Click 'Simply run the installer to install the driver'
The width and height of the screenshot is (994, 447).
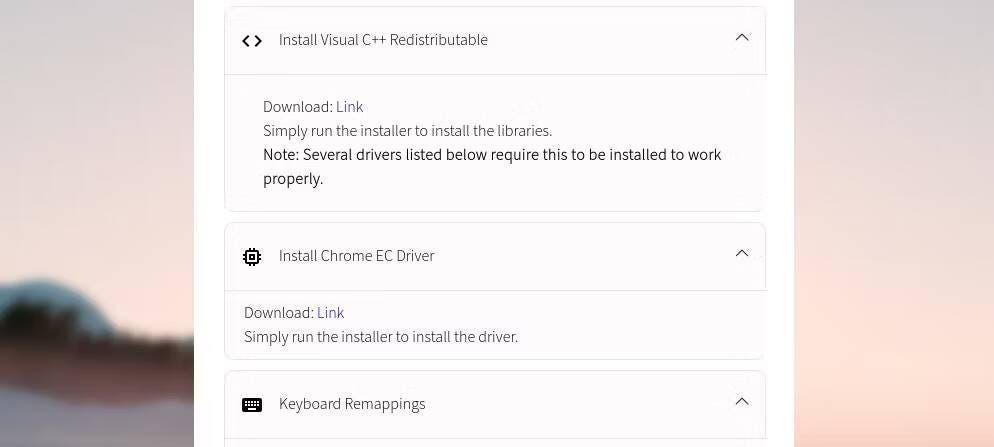click(x=380, y=337)
